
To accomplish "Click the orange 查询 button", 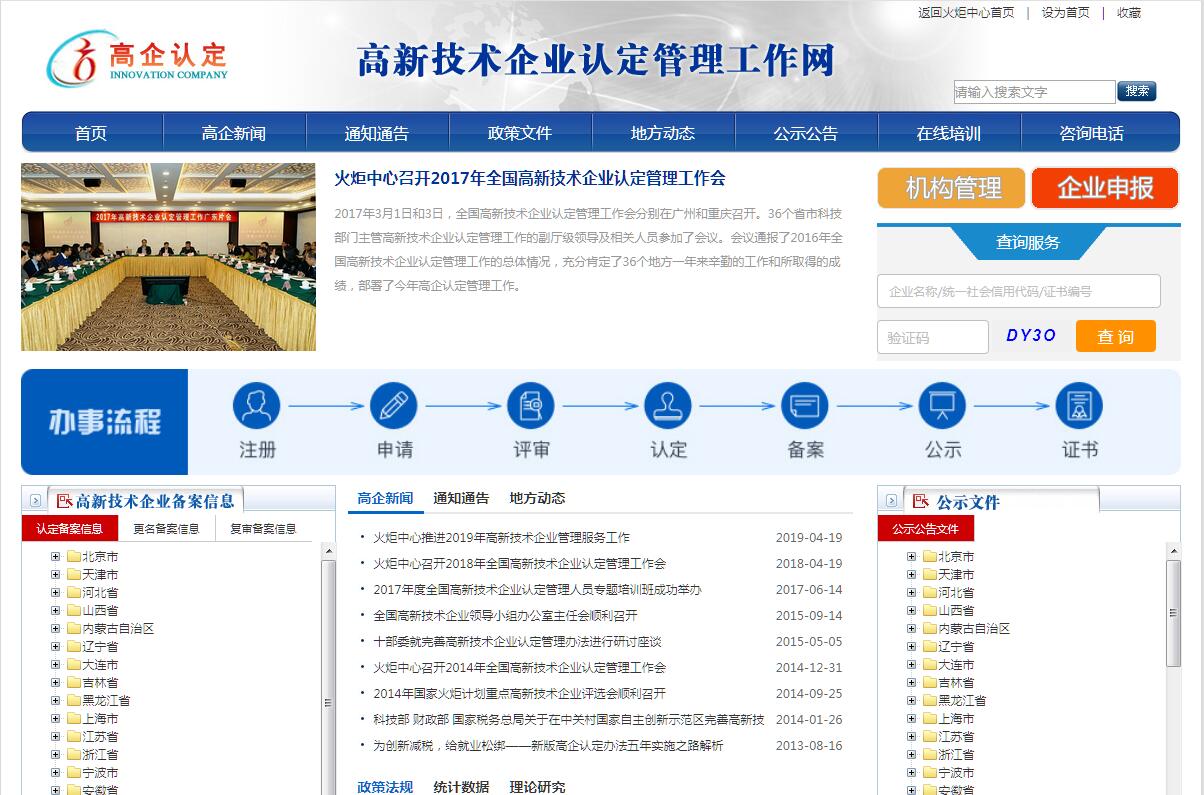I will coord(1115,337).
